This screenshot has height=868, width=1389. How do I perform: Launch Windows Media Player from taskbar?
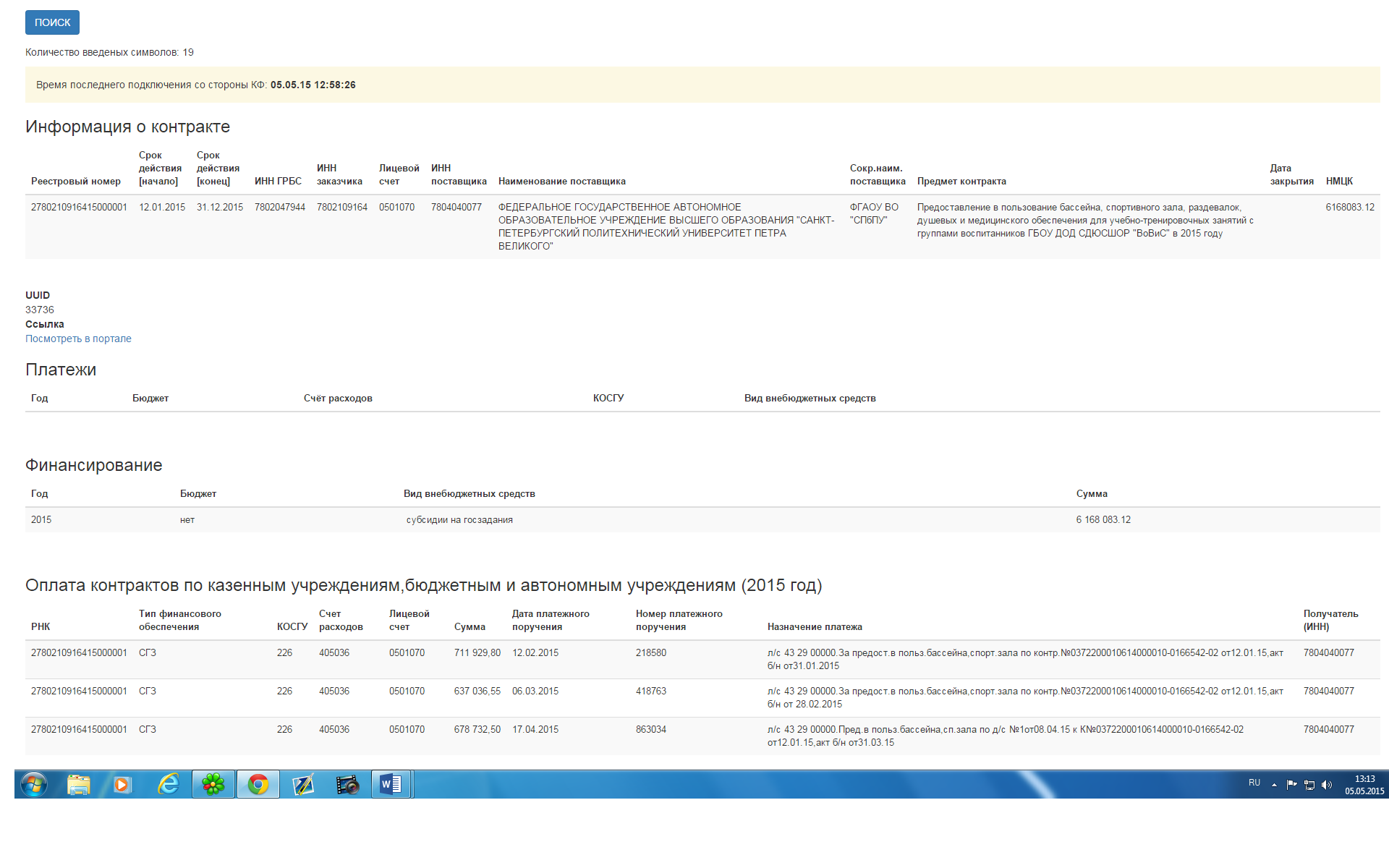click(122, 784)
